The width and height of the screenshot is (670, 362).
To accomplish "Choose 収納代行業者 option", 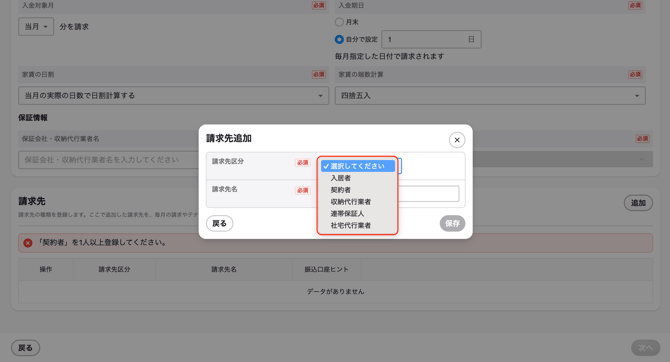I will pyautogui.click(x=358, y=202).
